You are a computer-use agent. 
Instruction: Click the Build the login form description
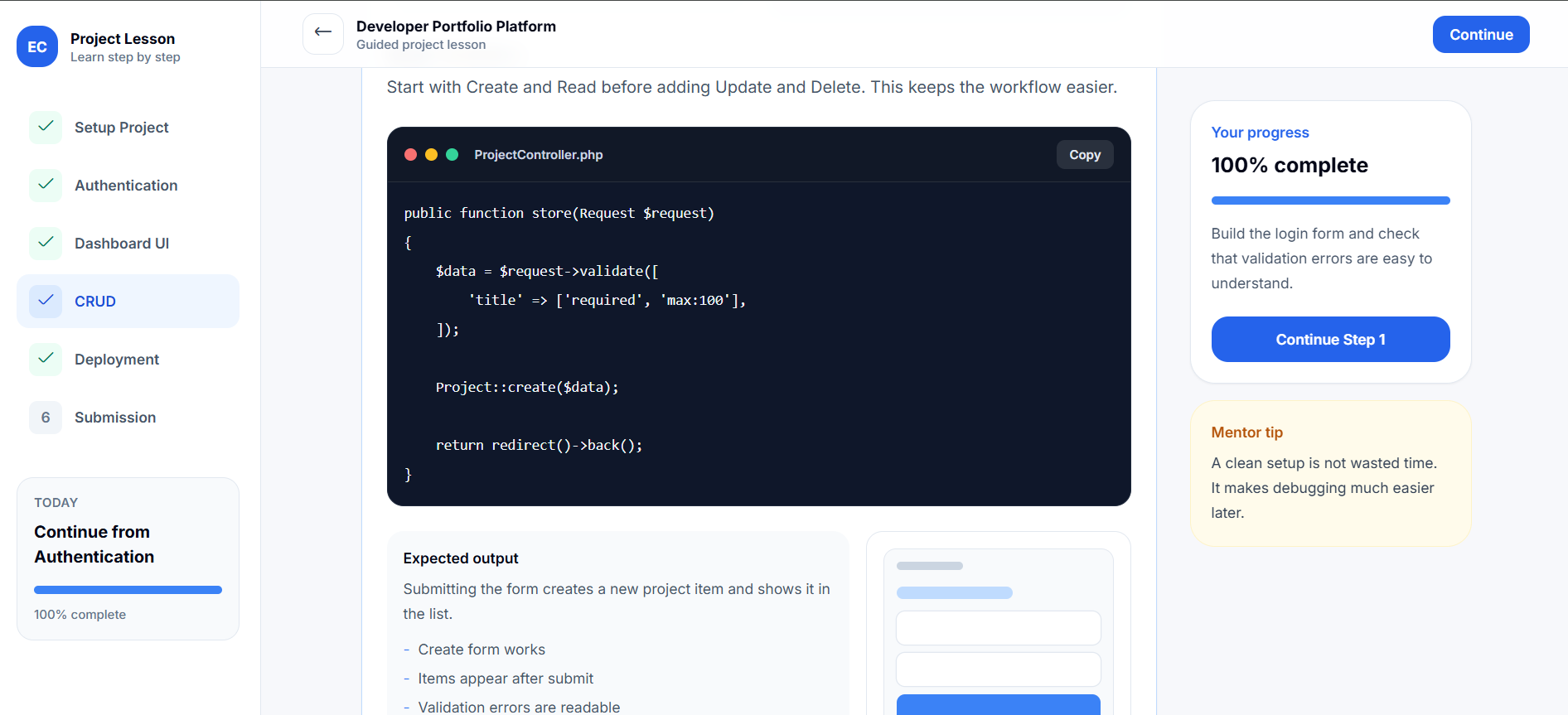1322,258
